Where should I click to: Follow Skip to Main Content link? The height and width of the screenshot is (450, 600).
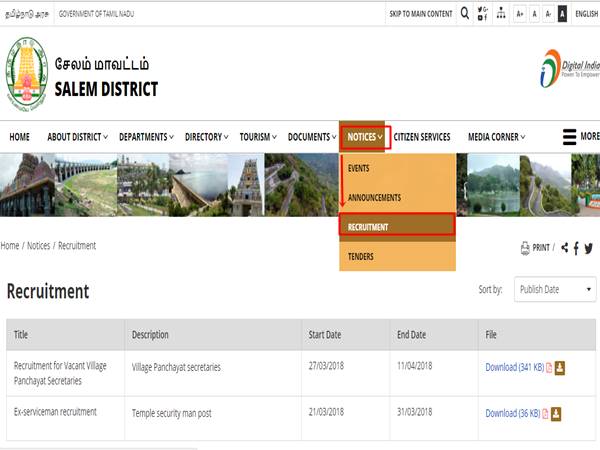(421, 14)
